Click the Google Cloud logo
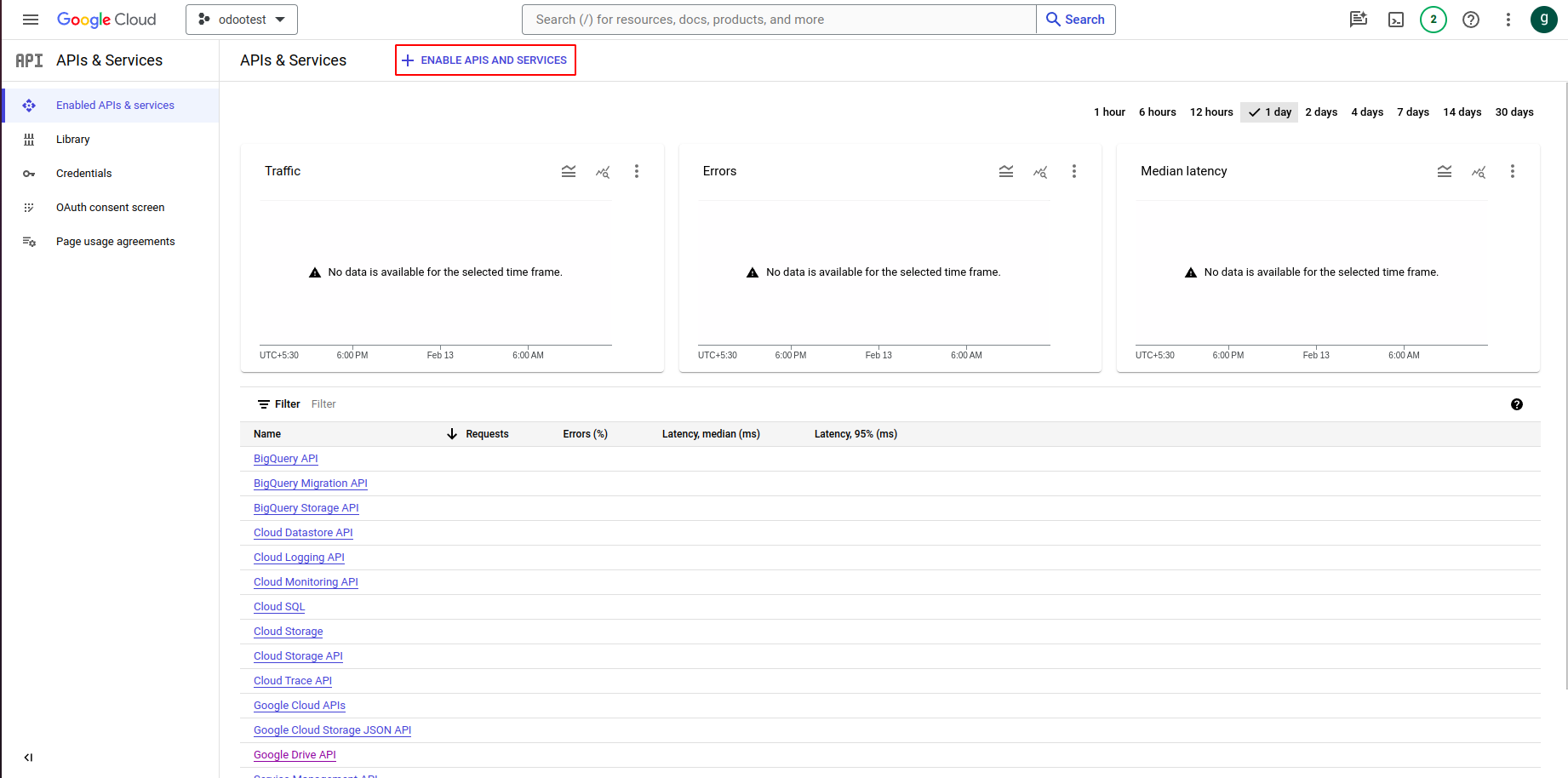This screenshot has height=778, width=1568. [106, 20]
